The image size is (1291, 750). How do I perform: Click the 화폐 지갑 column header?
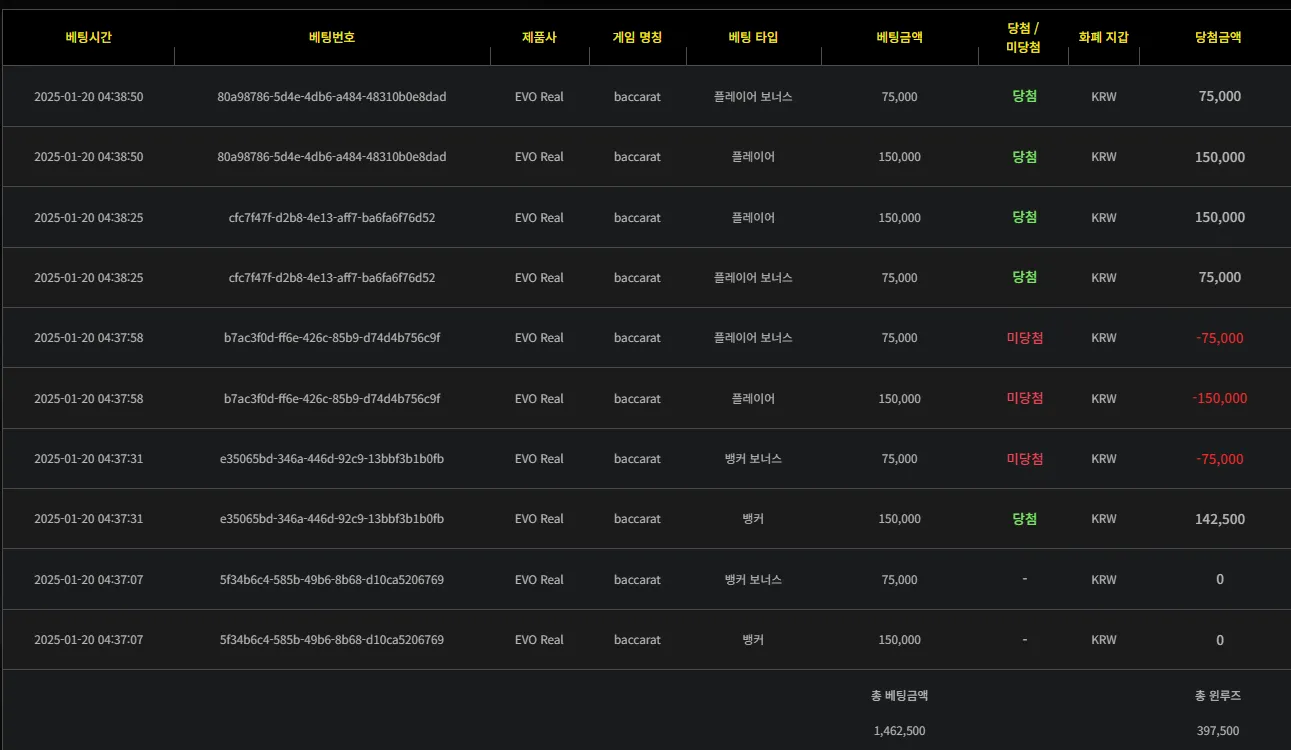[x=1103, y=37]
